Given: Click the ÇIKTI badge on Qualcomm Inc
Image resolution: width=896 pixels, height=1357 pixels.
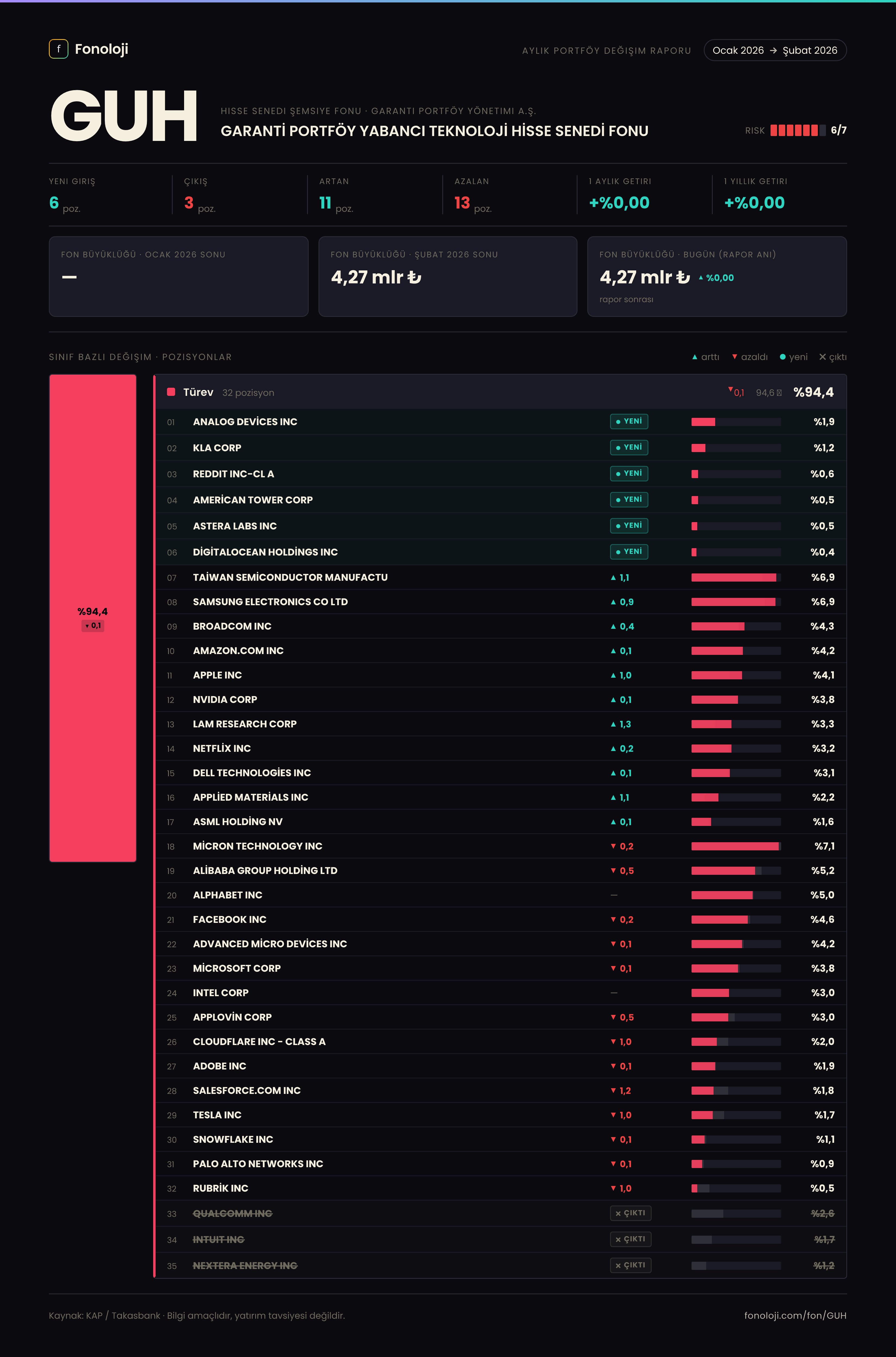Looking at the screenshot, I should point(630,1213).
